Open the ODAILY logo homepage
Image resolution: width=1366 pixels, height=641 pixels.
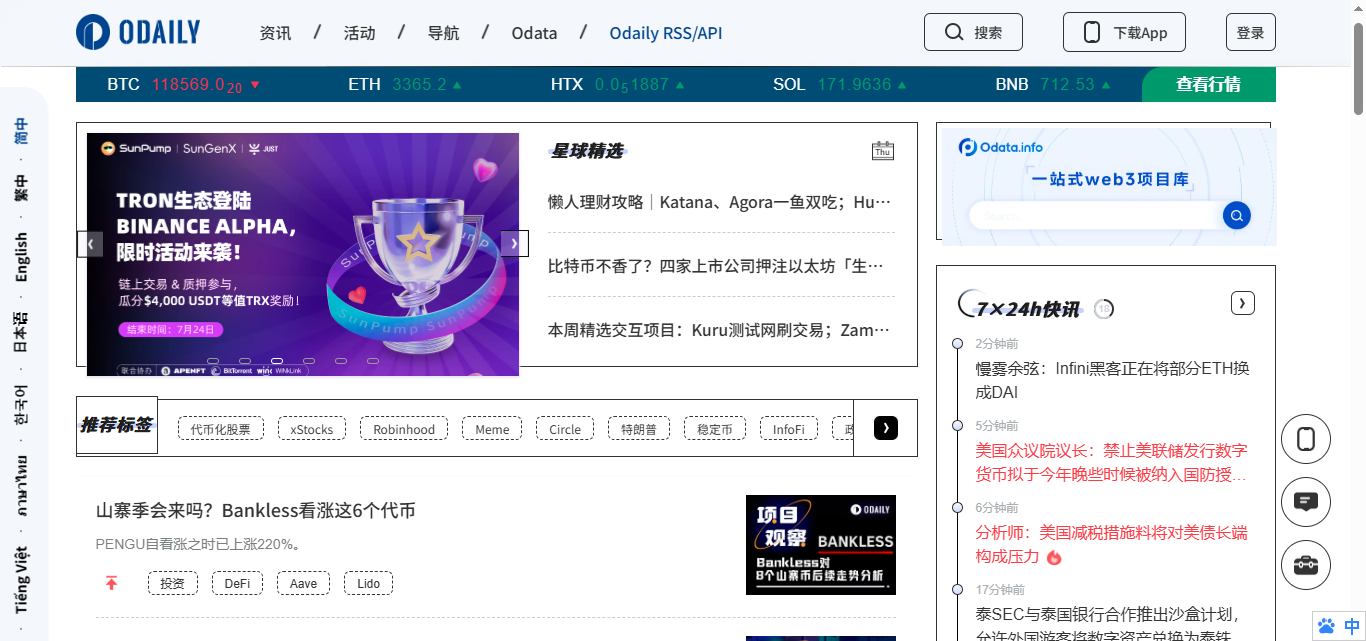click(138, 32)
